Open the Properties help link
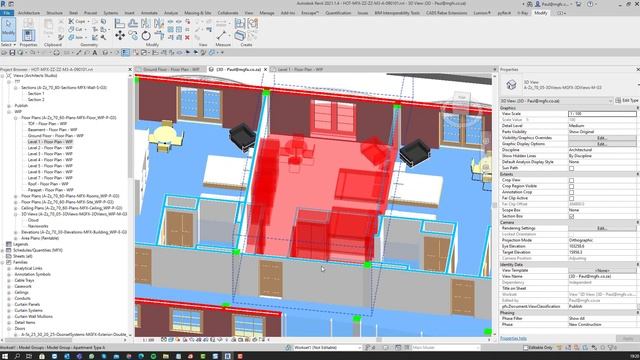This screenshot has width=640, height=360. [513, 338]
